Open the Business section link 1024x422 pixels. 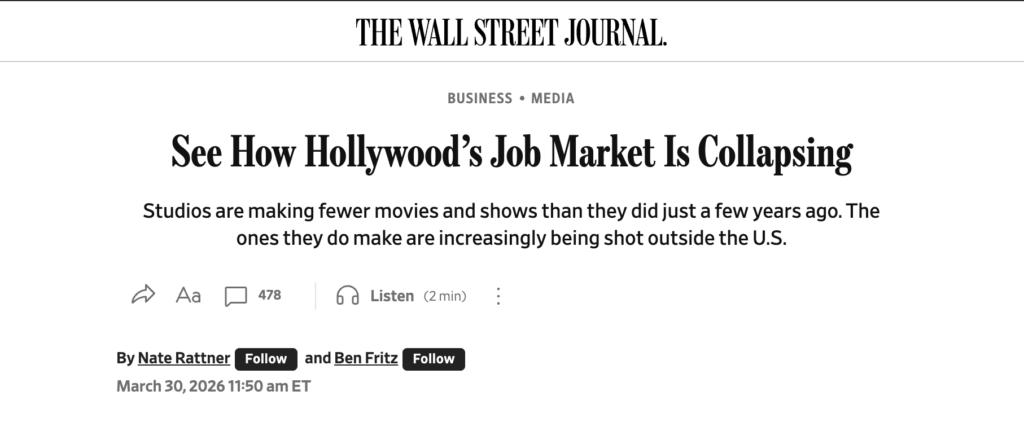coord(480,98)
